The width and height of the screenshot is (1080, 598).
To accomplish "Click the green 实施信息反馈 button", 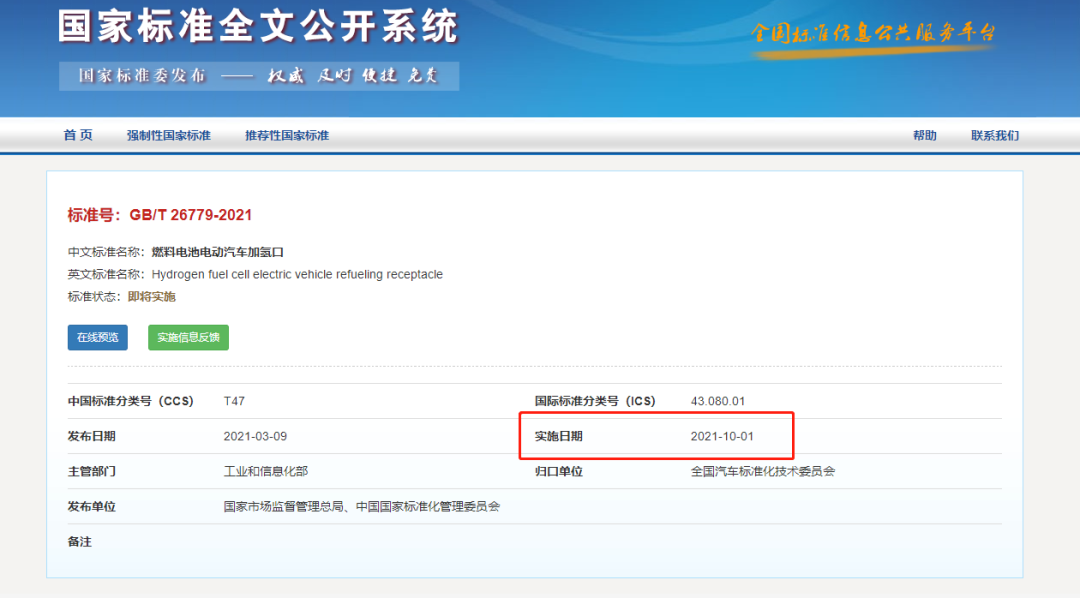I will (188, 338).
